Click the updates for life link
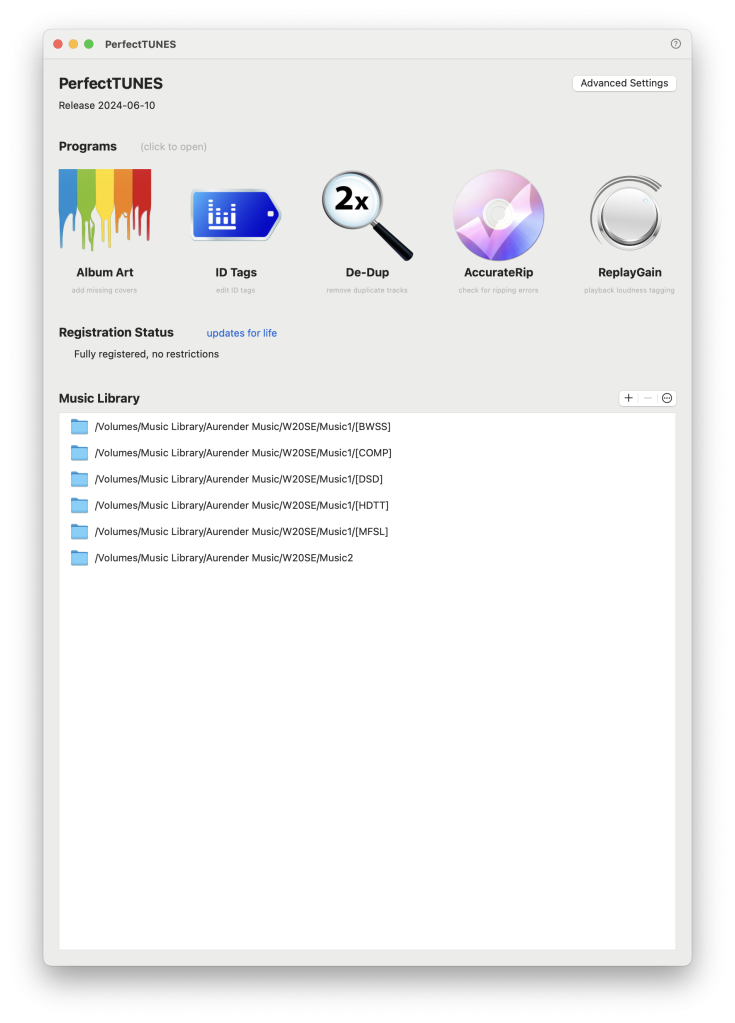Image resolution: width=735 pixels, height=1023 pixels. click(242, 333)
